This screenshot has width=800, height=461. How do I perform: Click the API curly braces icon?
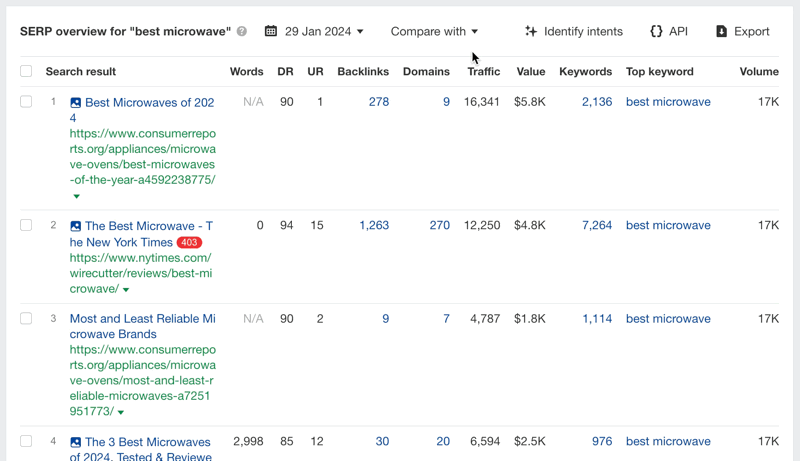coord(656,32)
